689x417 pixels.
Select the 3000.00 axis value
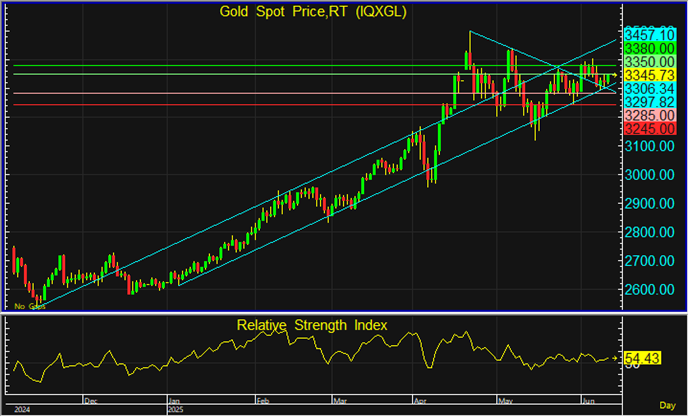pos(649,175)
